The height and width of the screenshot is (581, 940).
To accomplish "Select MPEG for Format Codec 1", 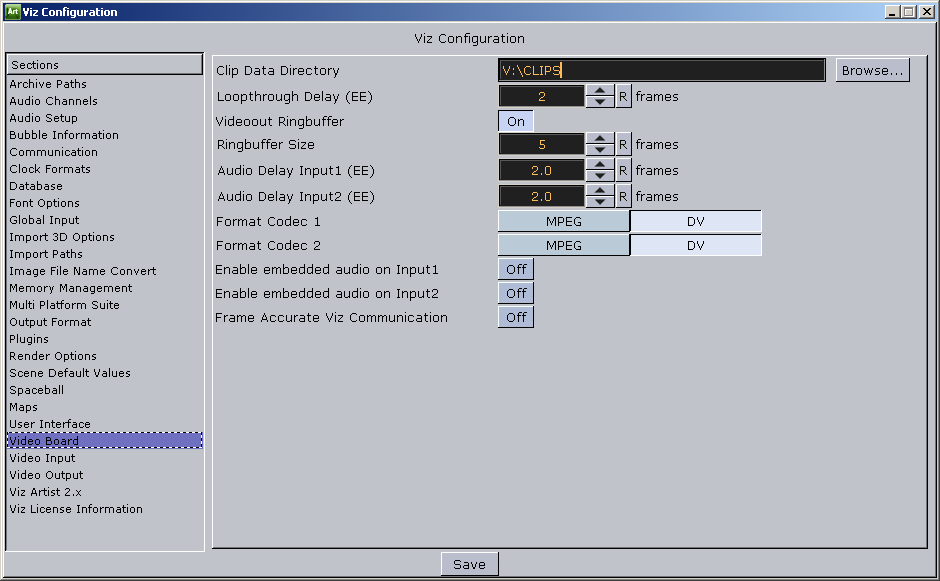I will point(564,222).
